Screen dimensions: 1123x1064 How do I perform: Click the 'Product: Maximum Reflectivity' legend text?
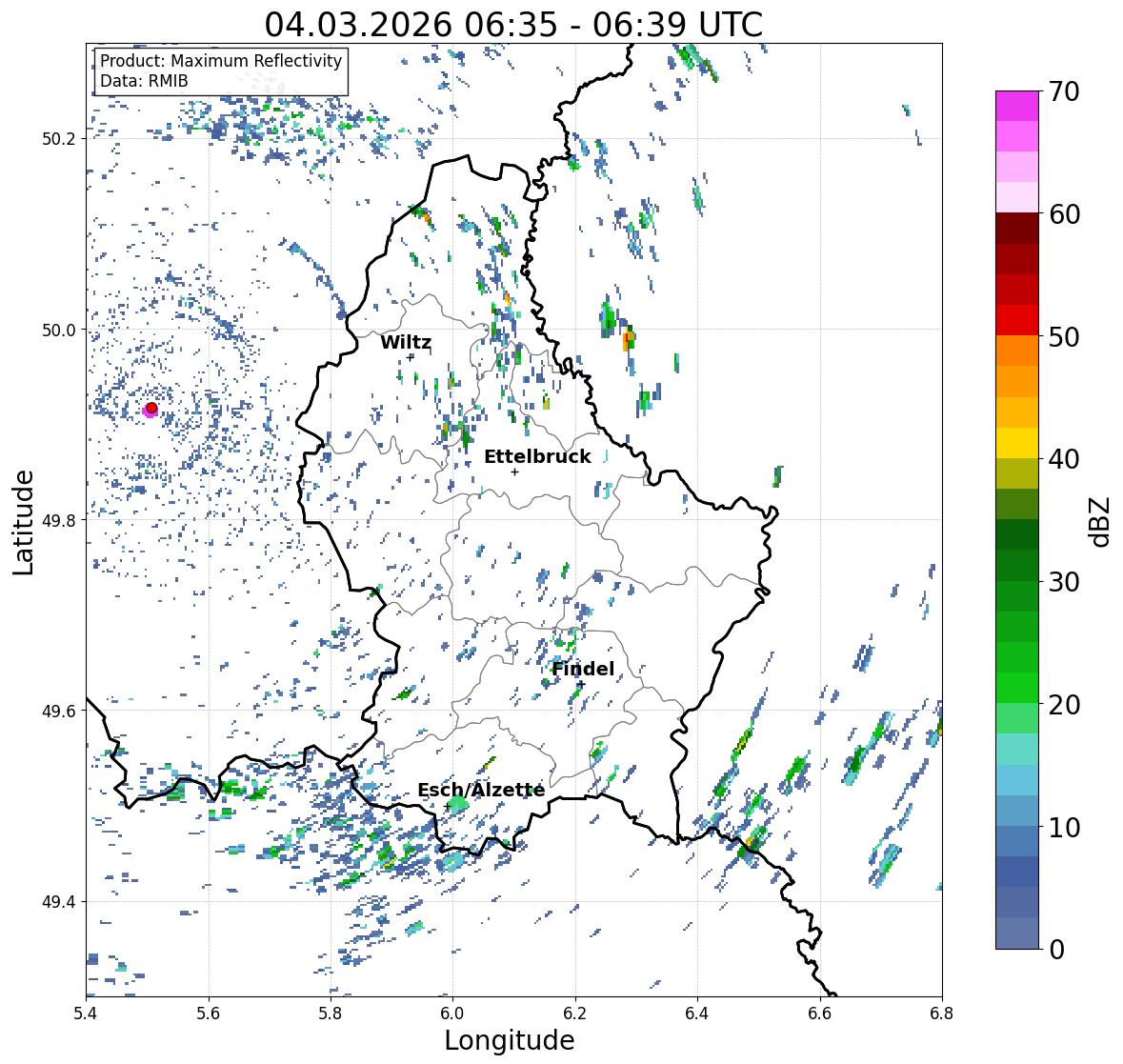pyautogui.click(x=221, y=61)
